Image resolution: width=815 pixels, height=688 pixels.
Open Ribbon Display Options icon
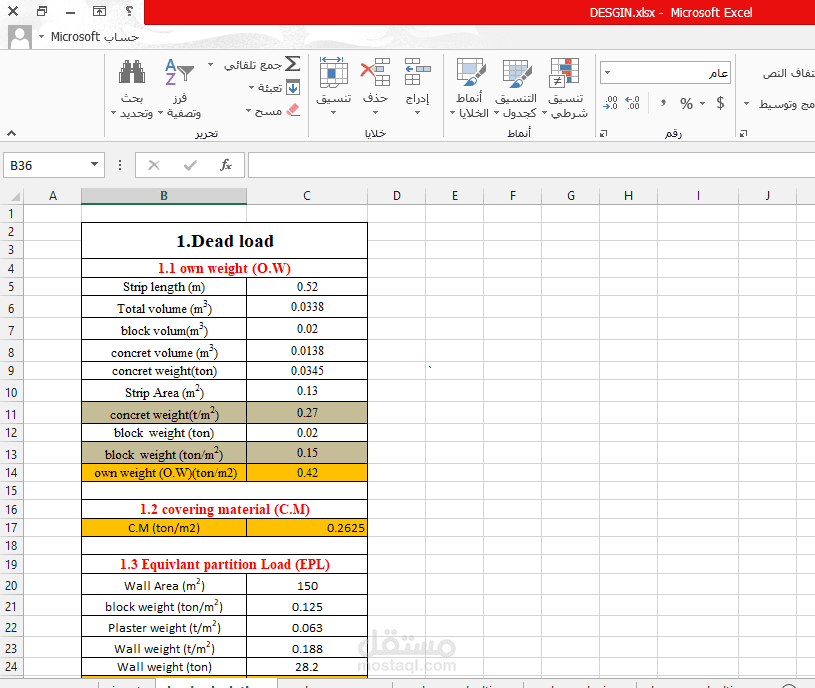point(99,11)
